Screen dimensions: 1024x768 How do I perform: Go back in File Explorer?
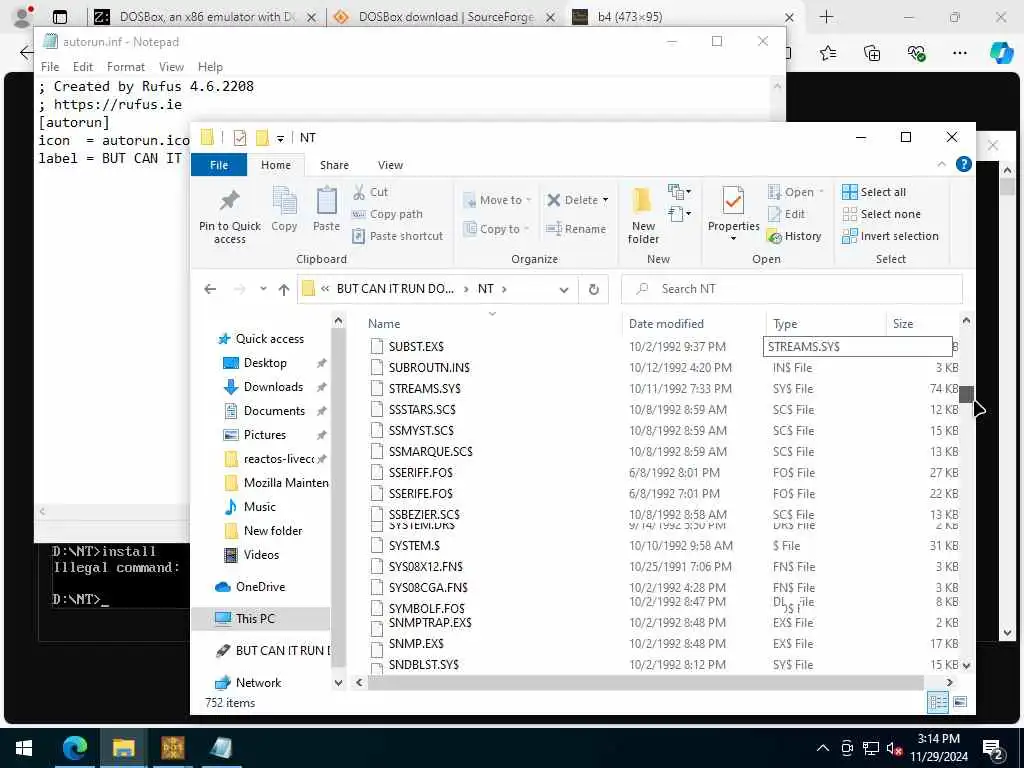210,289
